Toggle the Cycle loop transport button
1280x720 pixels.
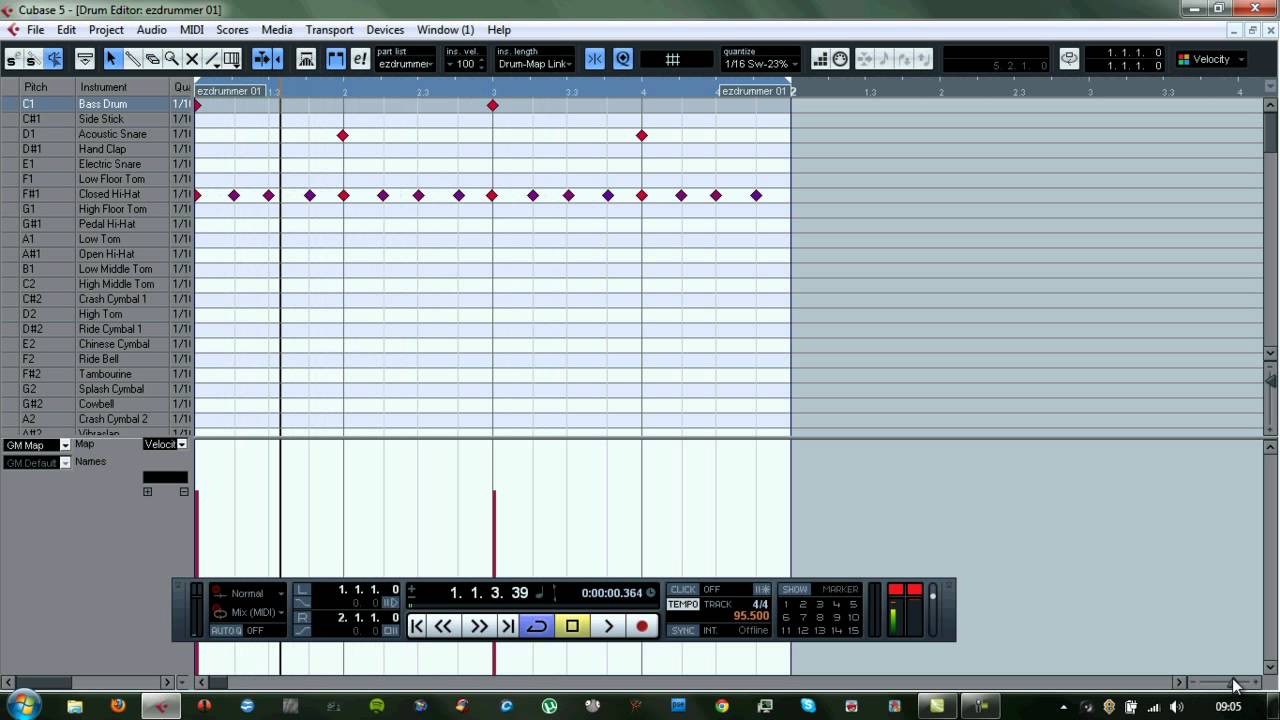tap(537, 626)
